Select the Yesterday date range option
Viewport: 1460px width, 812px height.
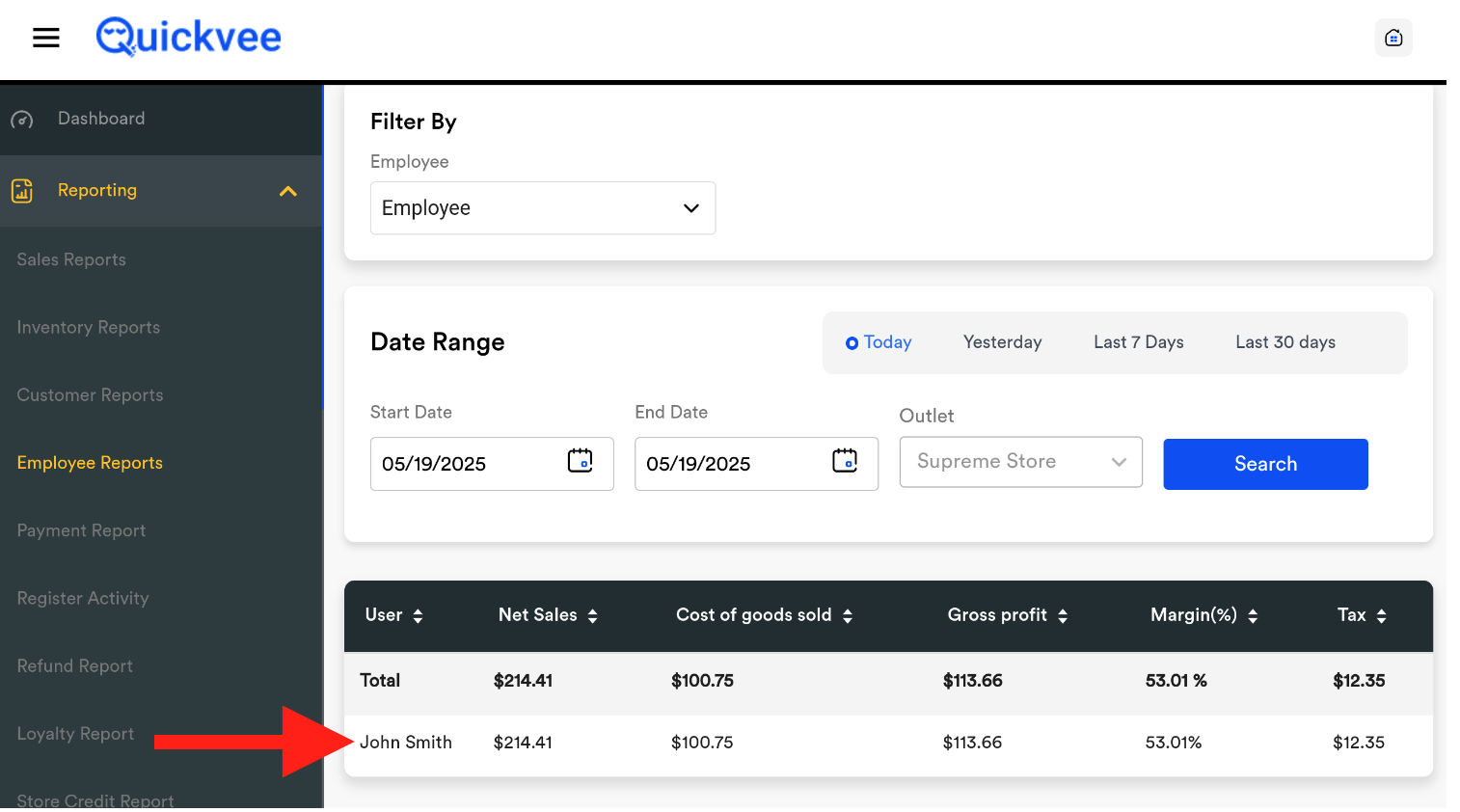[1002, 342]
